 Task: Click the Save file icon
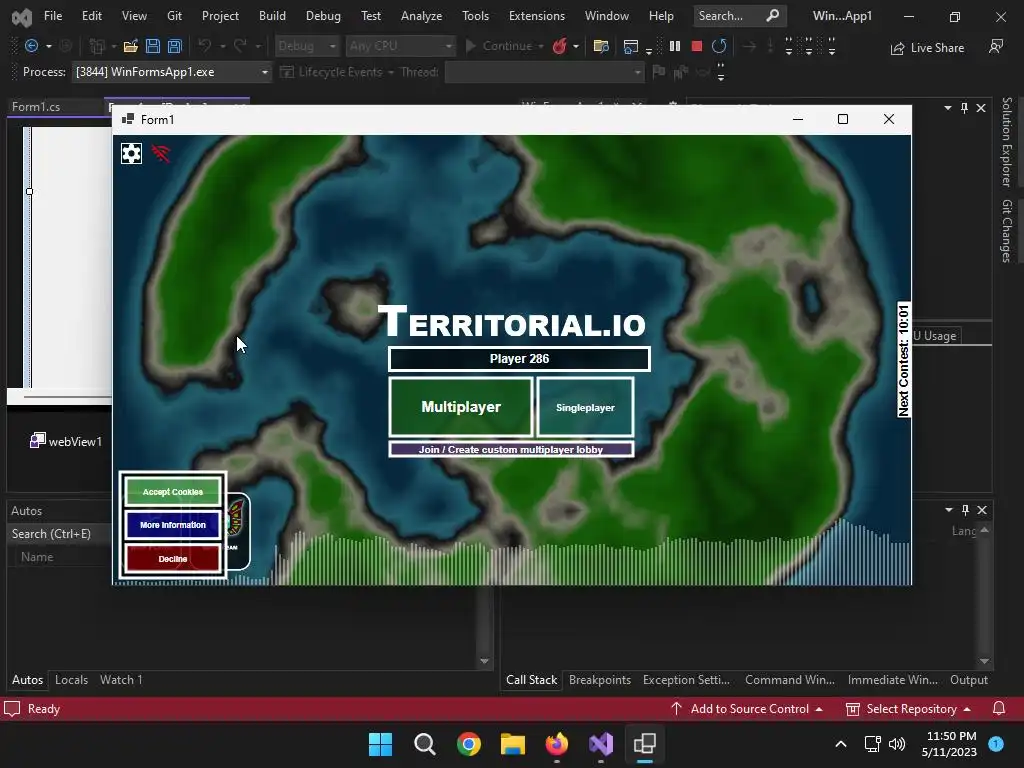point(153,46)
